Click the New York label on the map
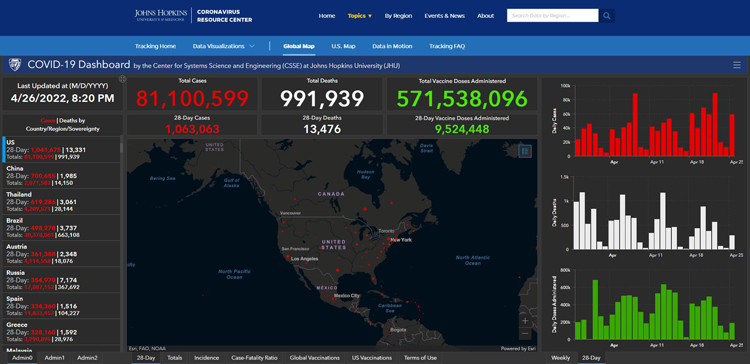The image size is (750, 364). pos(401,239)
